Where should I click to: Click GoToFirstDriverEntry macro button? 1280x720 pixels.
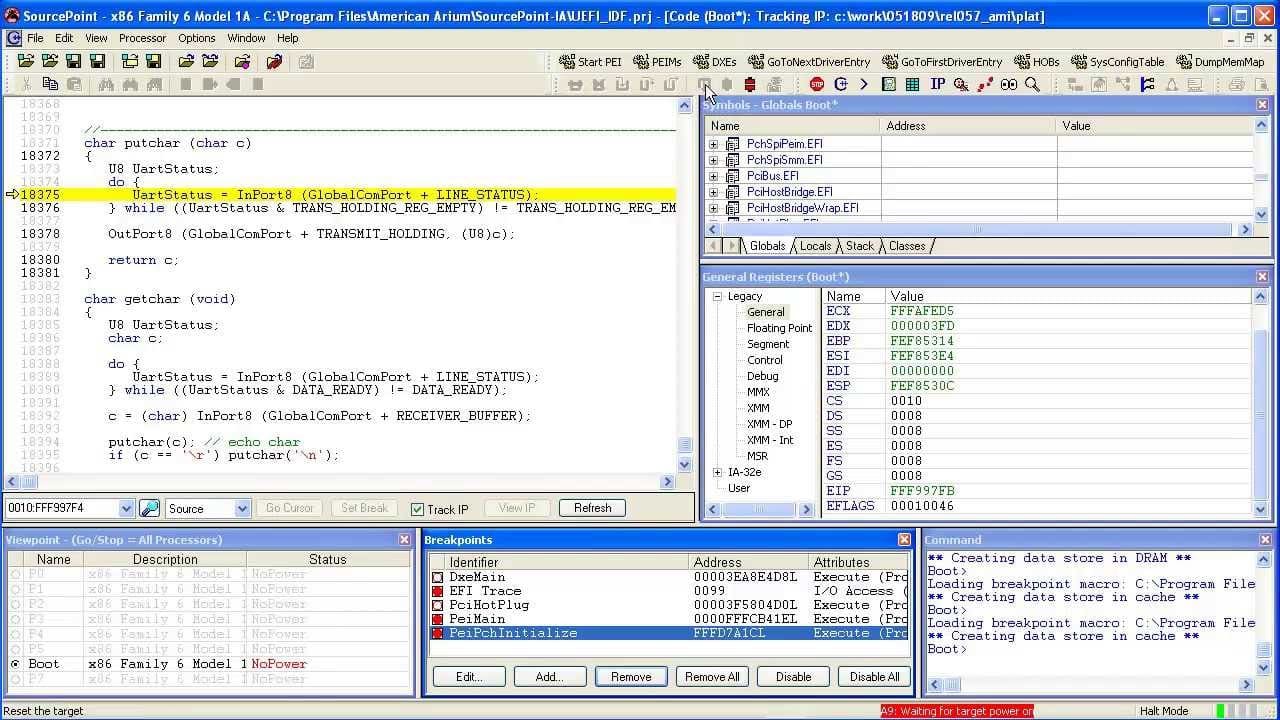[x=942, y=62]
